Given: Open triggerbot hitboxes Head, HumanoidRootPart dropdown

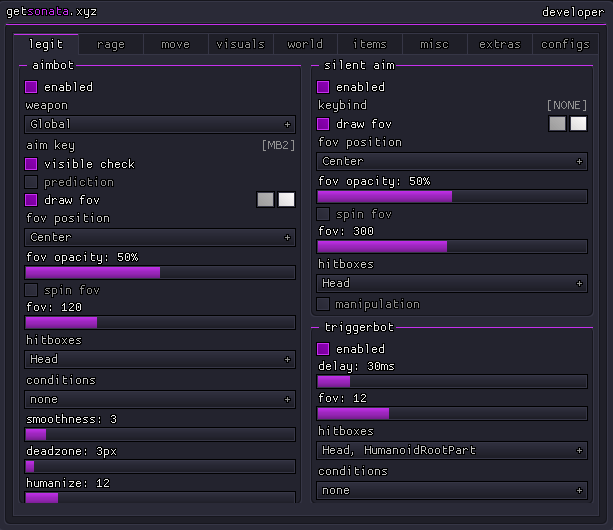Looking at the screenshot, I should (452, 450).
